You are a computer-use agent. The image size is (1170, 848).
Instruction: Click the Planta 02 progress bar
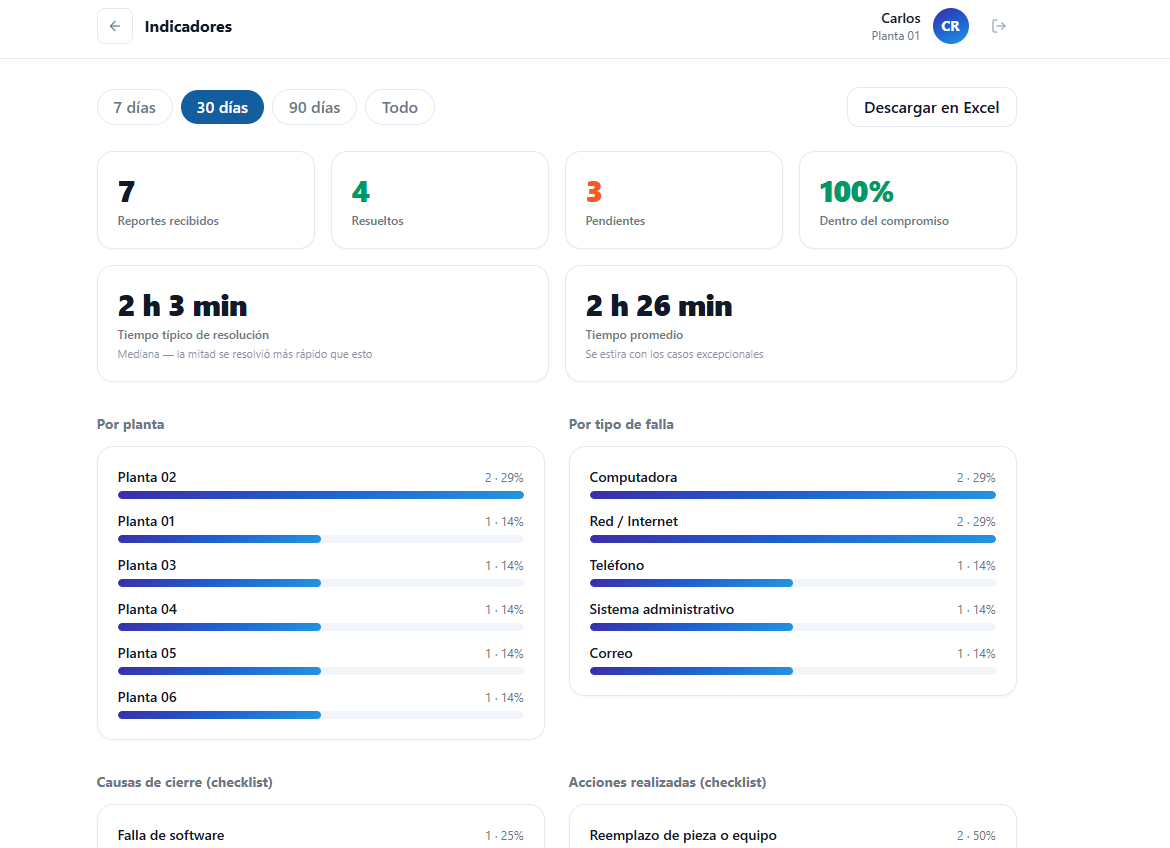click(321, 495)
